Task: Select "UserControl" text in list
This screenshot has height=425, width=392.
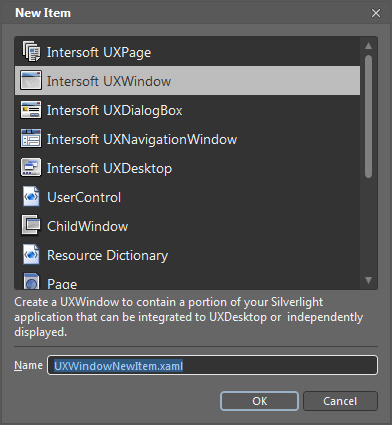Action: pyautogui.click(x=84, y=197)
